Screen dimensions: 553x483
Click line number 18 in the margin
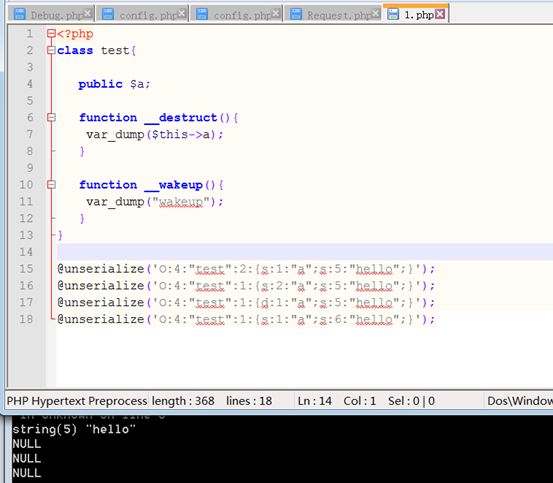click(26, 319)
